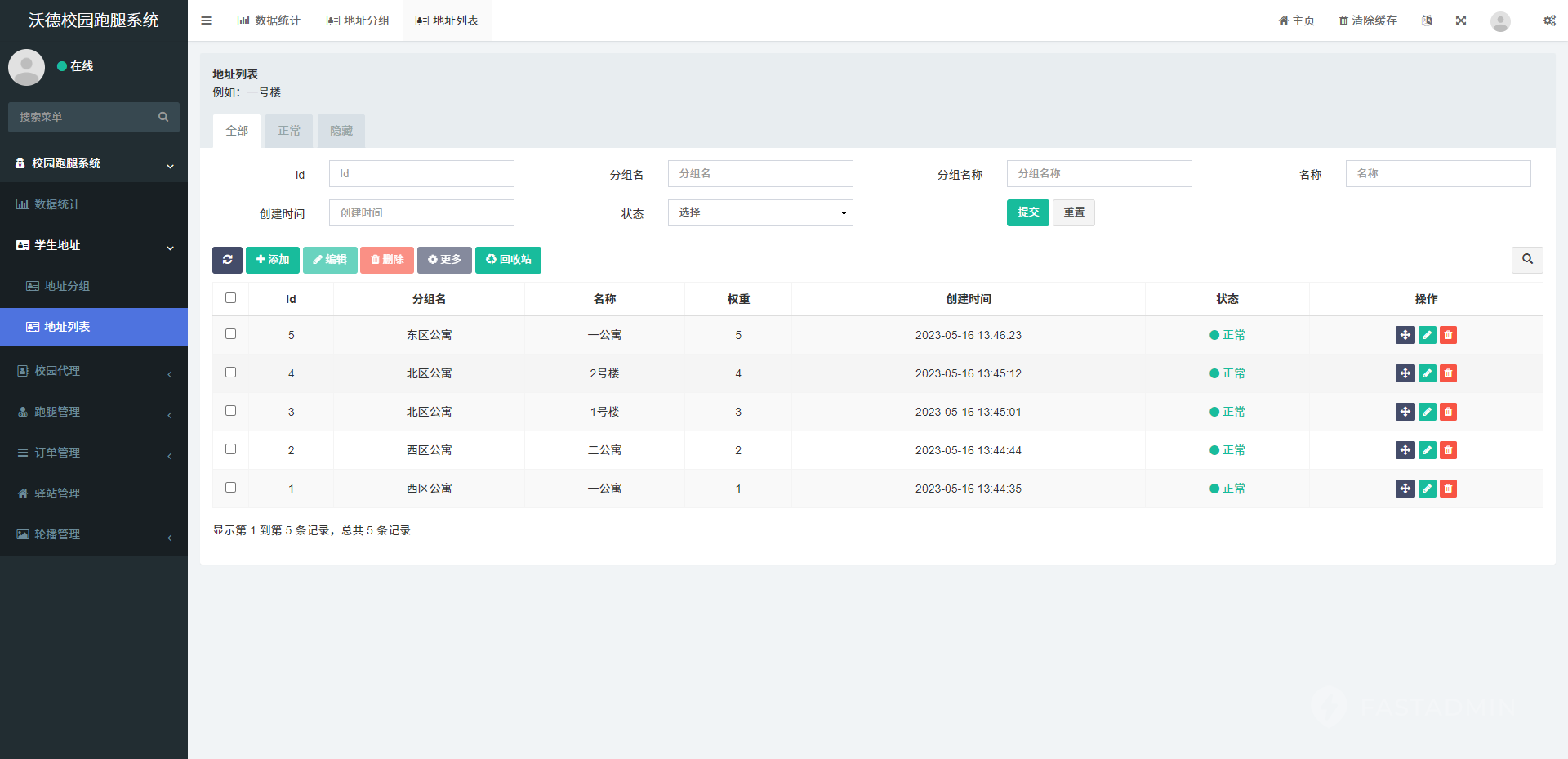This screenshot has width=1568, height=759.
Task: Focus the 名称 input field
Action: coord(1438,173)
